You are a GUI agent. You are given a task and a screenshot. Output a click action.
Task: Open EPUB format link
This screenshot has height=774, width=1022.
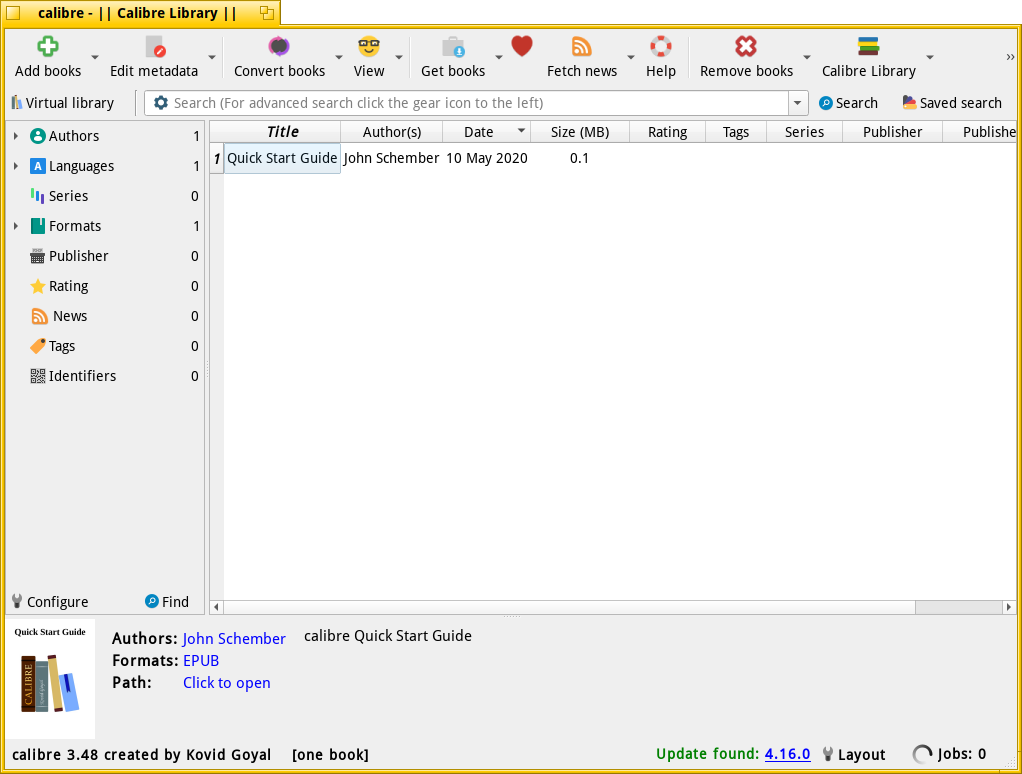click(201, 661)
